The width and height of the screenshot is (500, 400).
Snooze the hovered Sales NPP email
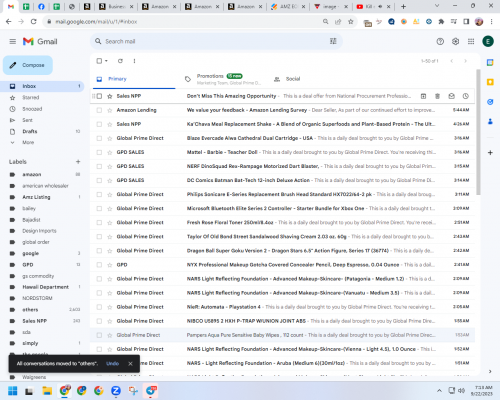pyautogui.click(x=466, y=96)
